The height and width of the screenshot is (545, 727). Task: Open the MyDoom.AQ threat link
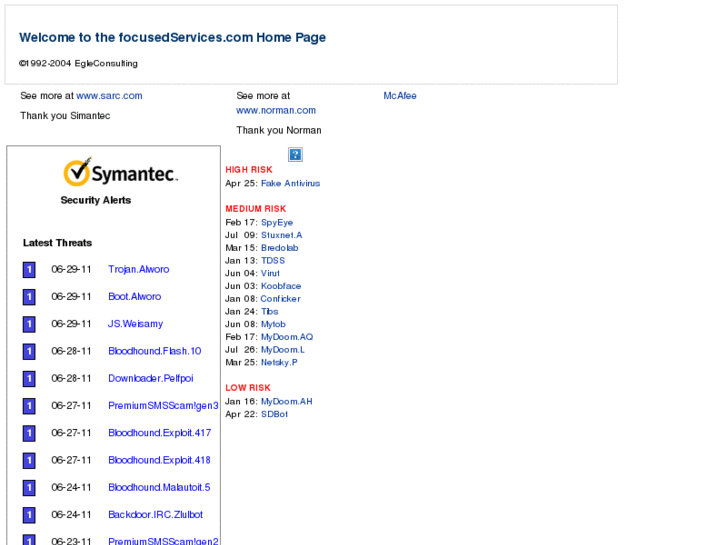coord(287,337)
